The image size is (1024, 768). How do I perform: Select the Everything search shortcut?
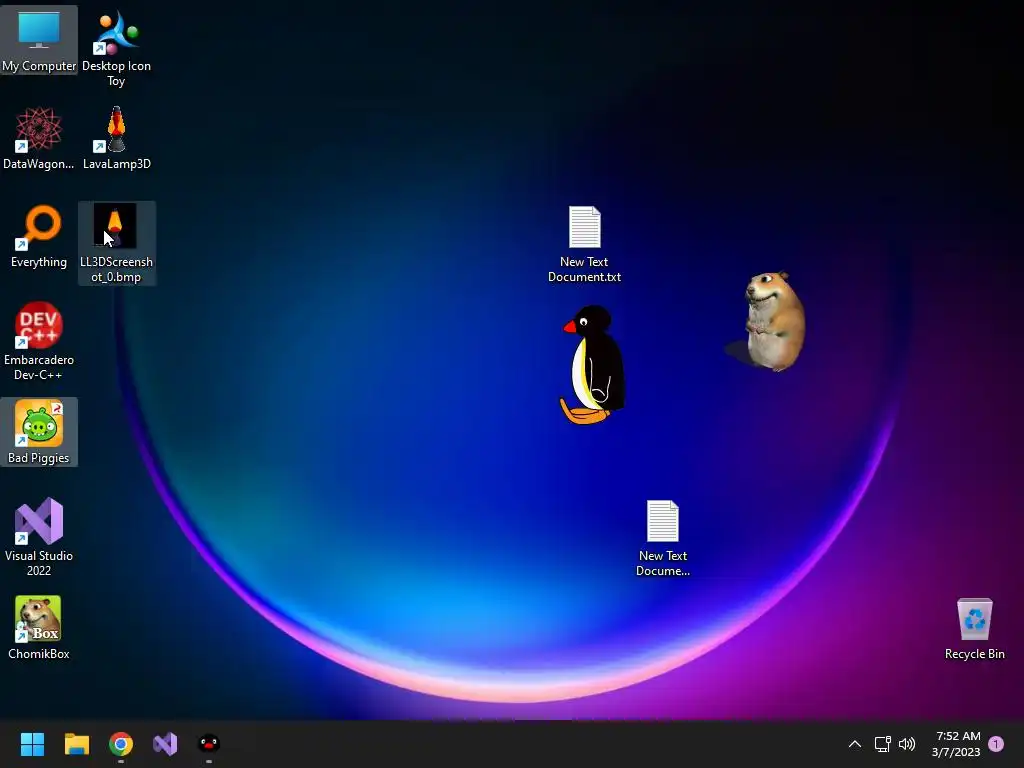click(x=39, y=236)
